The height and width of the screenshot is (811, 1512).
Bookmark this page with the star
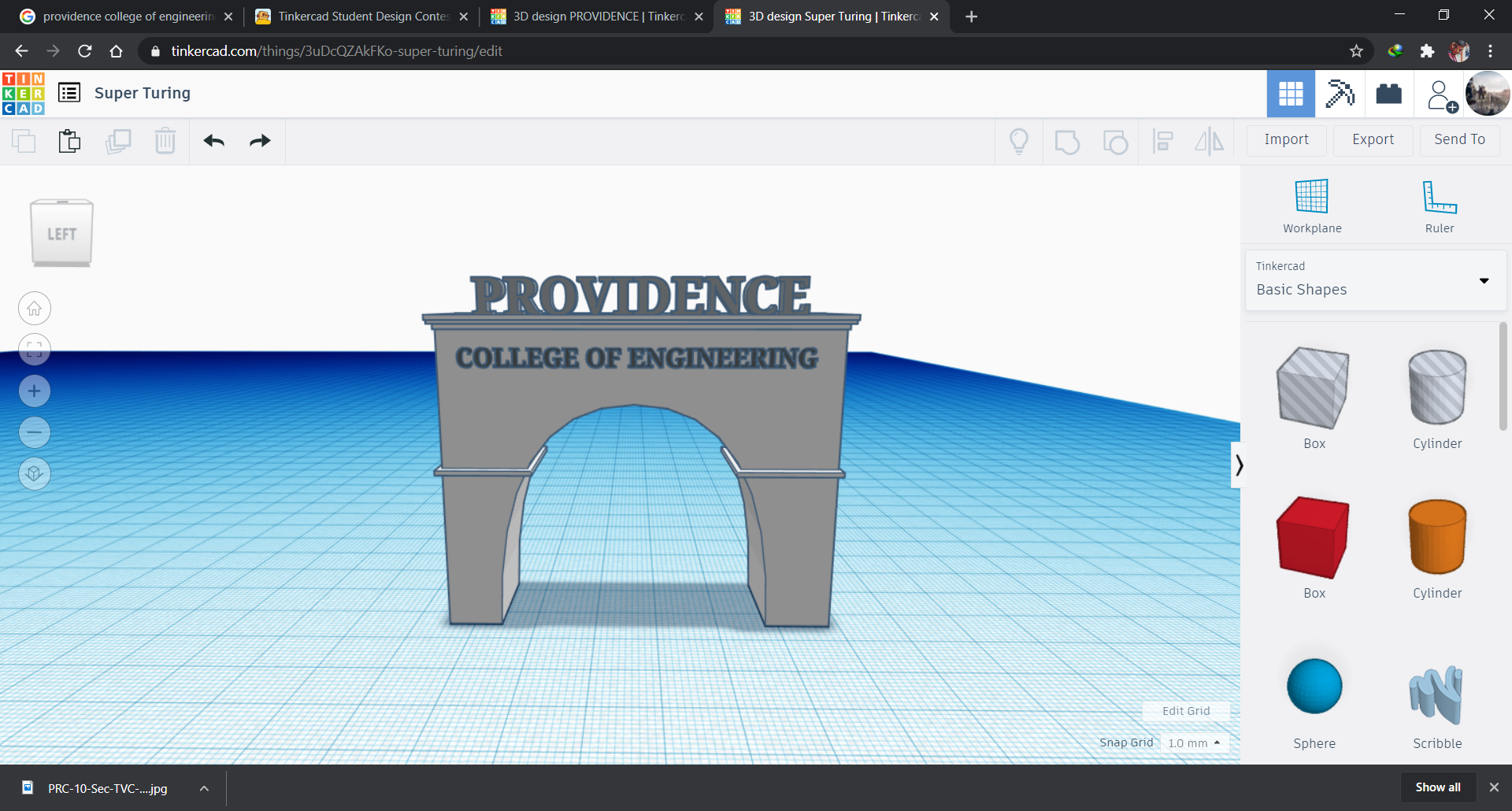coord(1356,51)
